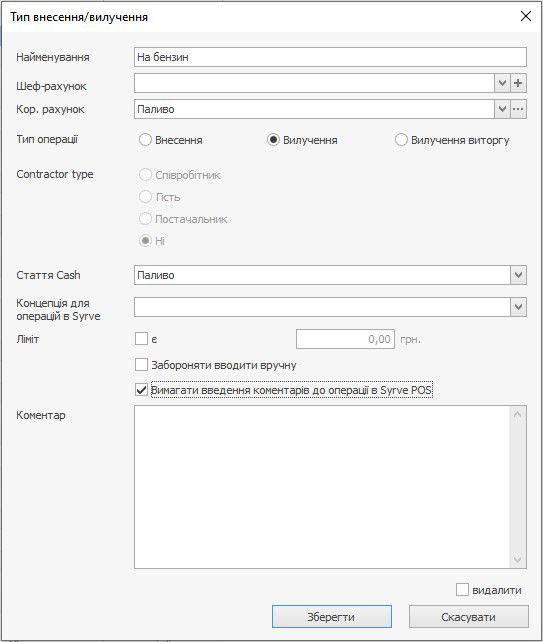Click the ellipsis button beside Кор. рахунок
The height and width of the screenshot is (642, 543).
coord(518,109)
